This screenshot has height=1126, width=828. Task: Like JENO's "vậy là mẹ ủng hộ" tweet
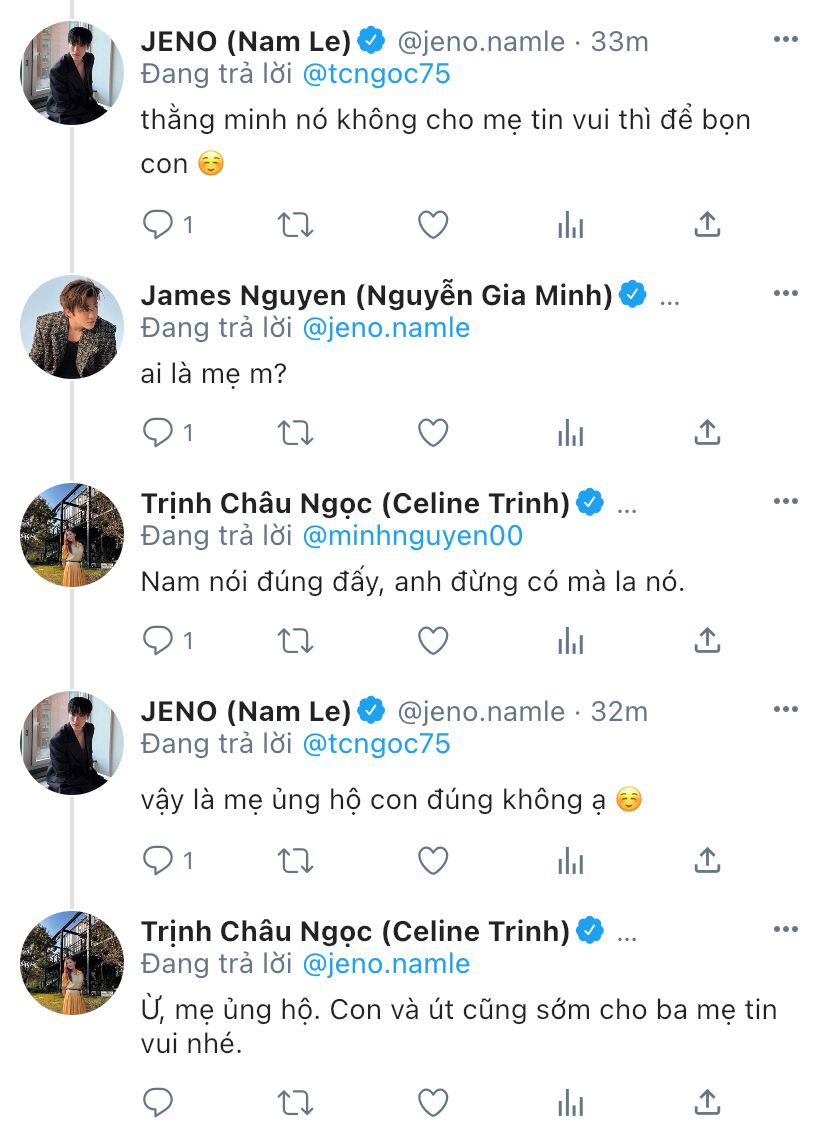pos(432,861)
